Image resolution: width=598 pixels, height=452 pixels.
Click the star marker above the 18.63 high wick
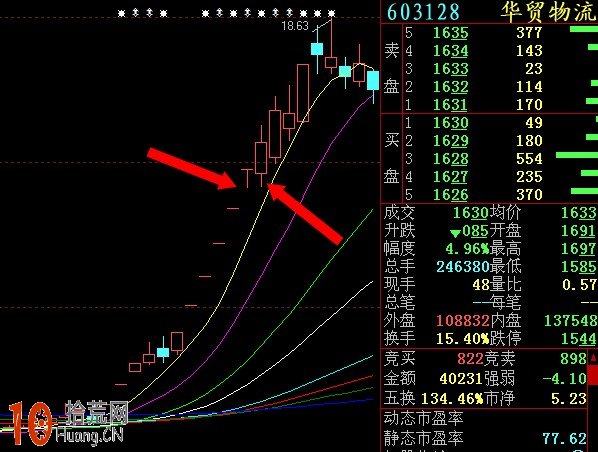pyautogui.click(x=331, y=14)
